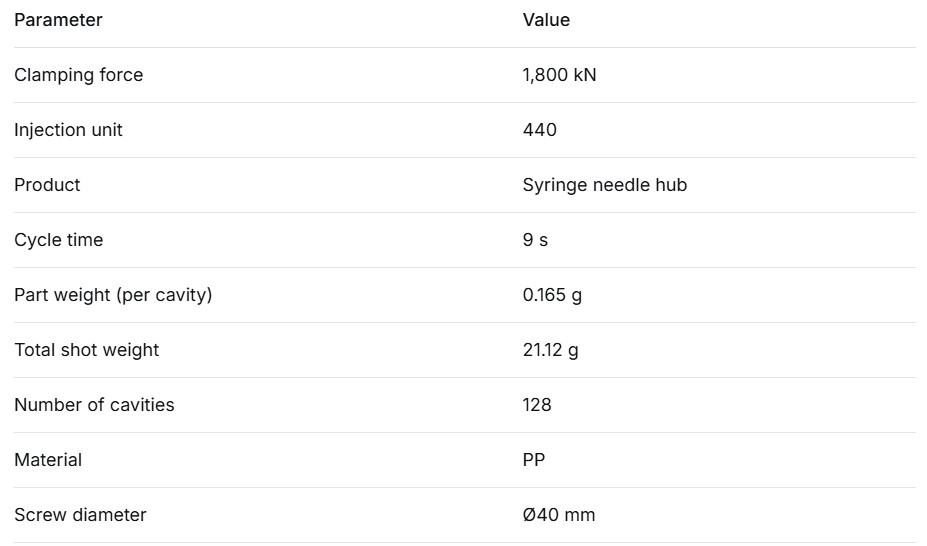Select the Total shot weight label
Image resolution: width=927 pixels, height=546 pixels.
point(86,350)
